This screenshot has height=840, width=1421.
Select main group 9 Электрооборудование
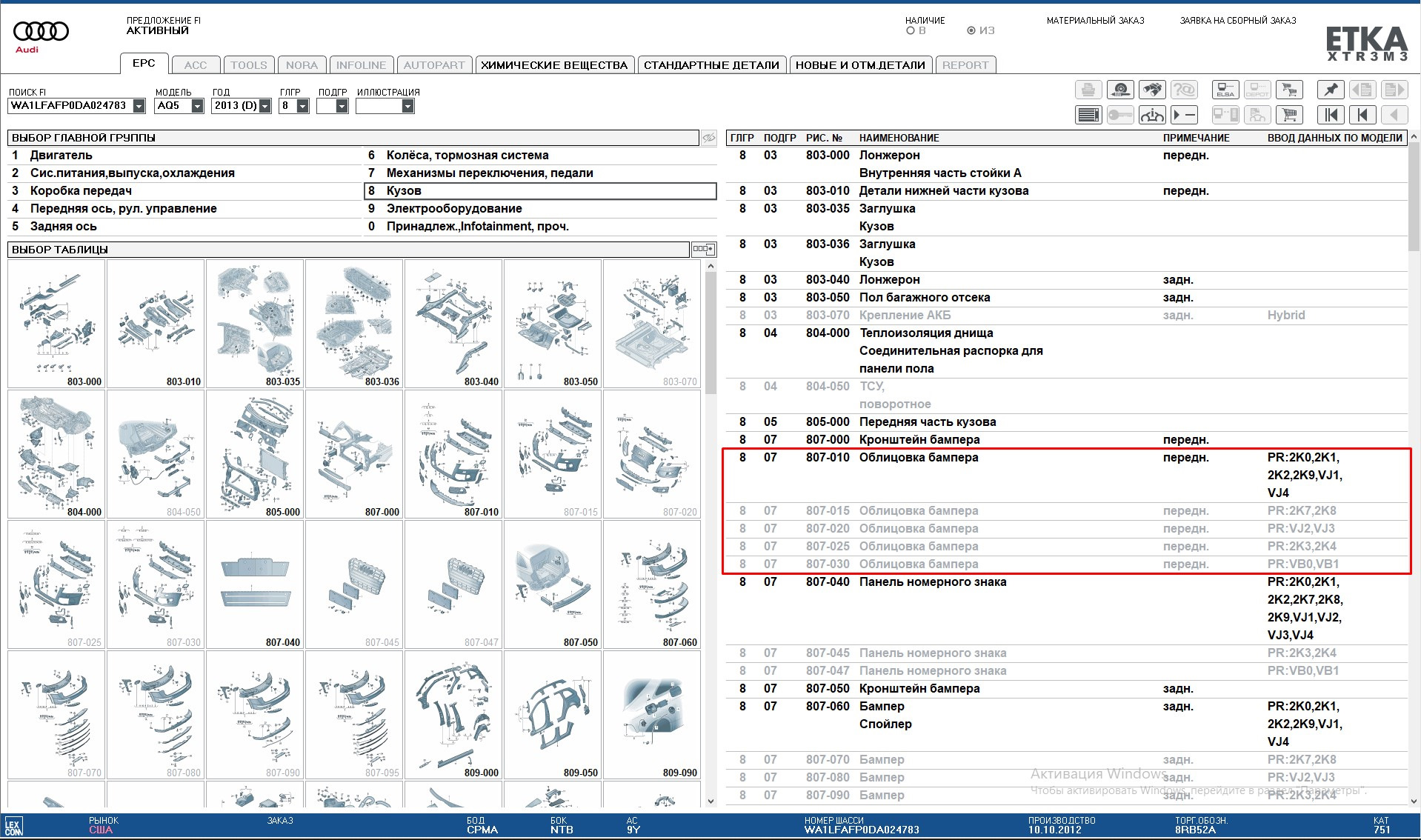[540, 209]
